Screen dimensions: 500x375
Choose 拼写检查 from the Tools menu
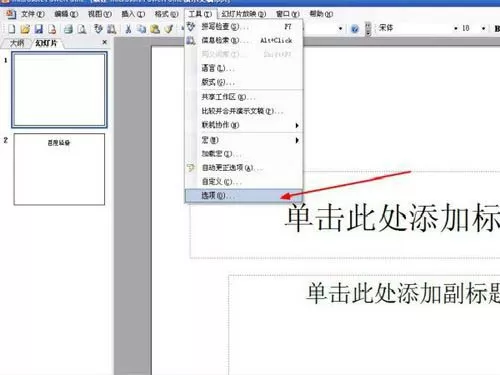pyautogui.click(x=244, y=26)
